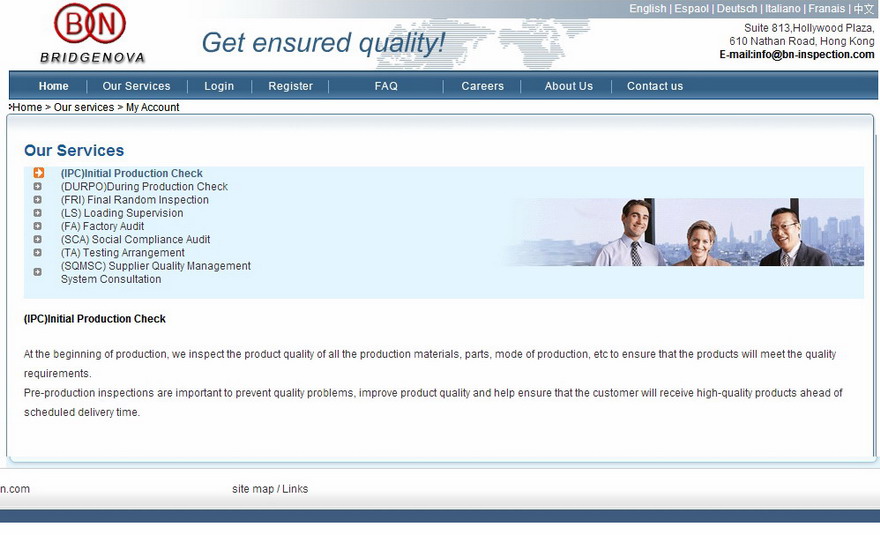Select (LS) Loading Supervision link
Image resolution: width=880 pixels, height=535 pixels.
tap(122, 213)
